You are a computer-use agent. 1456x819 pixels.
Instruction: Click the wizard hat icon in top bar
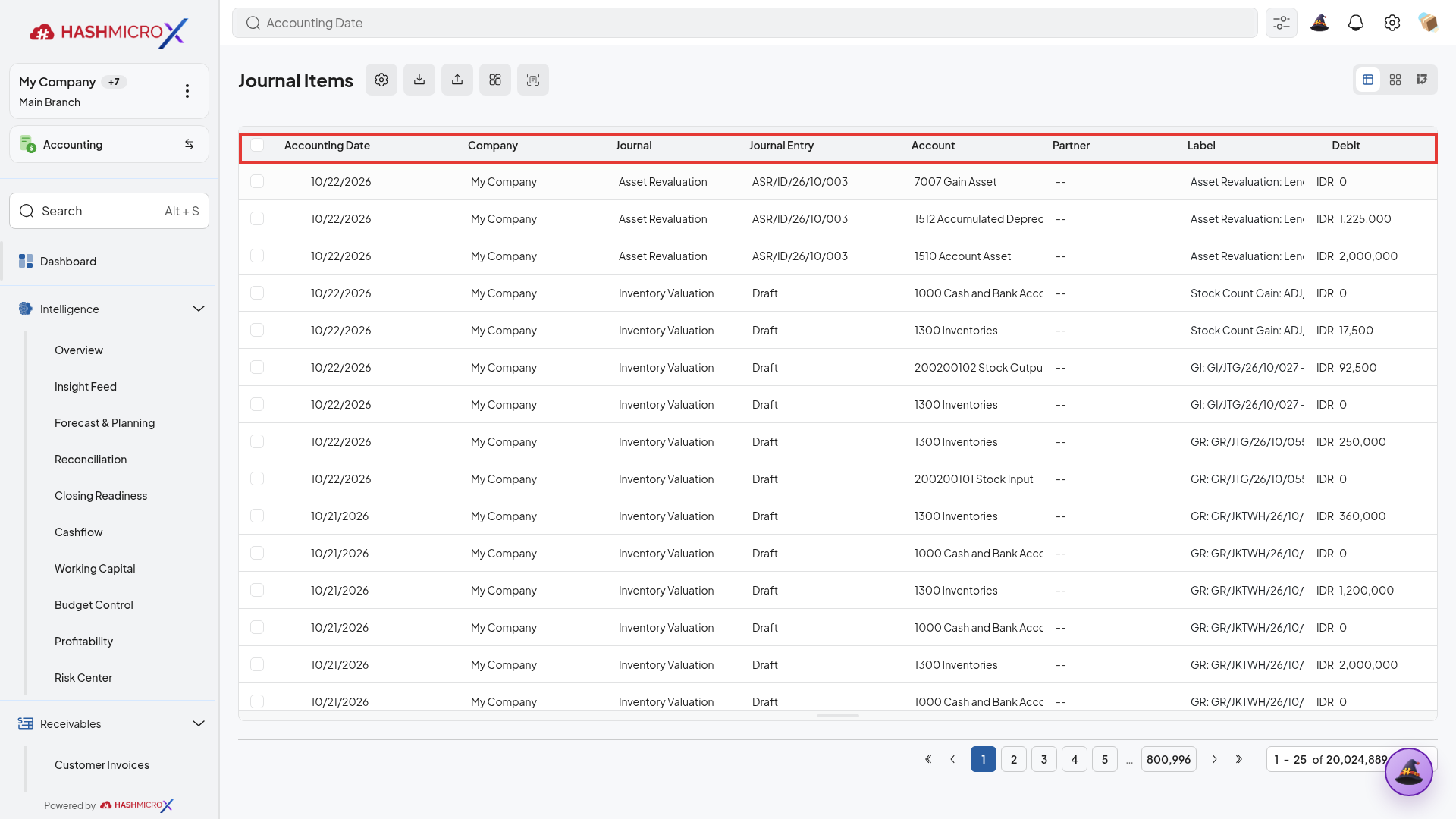1319,23
